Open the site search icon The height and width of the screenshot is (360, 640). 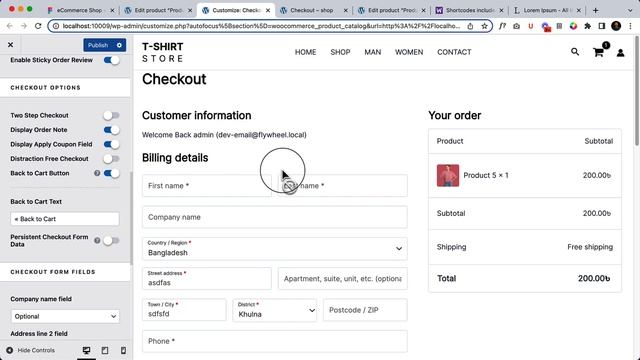pyautogui.click(x=575, y=52)
